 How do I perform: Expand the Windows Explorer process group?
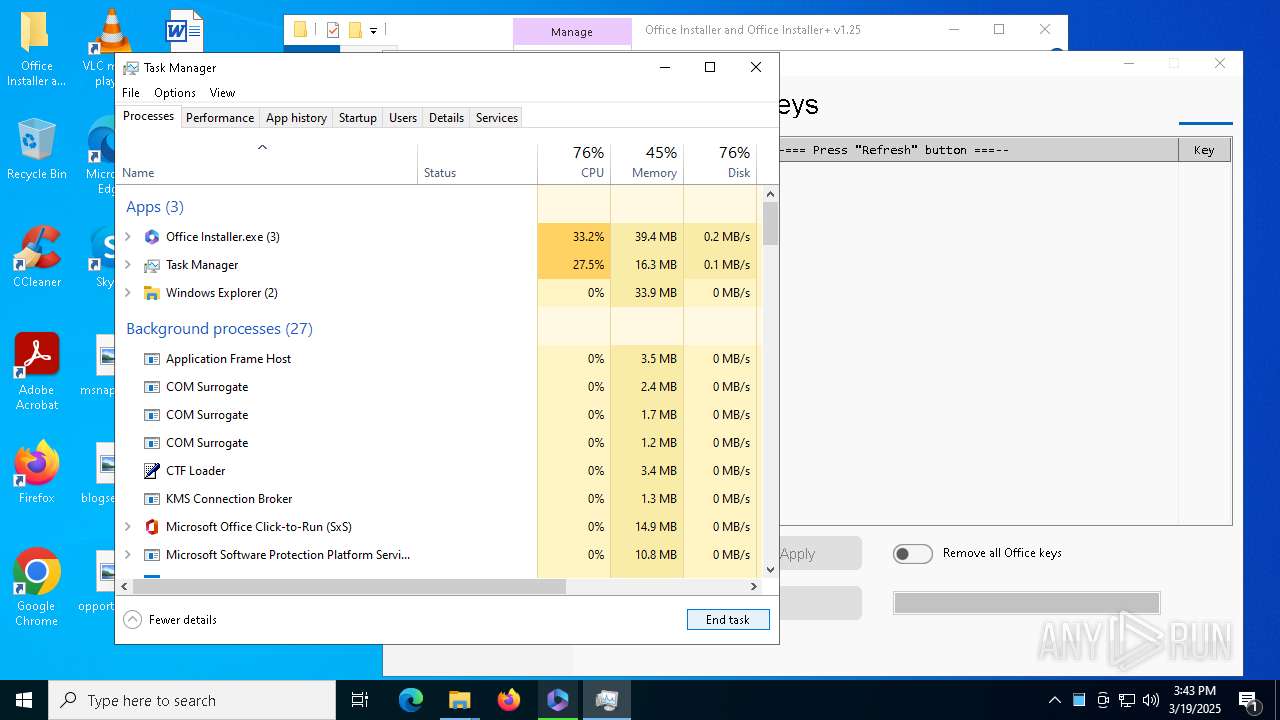click(127, 293)
